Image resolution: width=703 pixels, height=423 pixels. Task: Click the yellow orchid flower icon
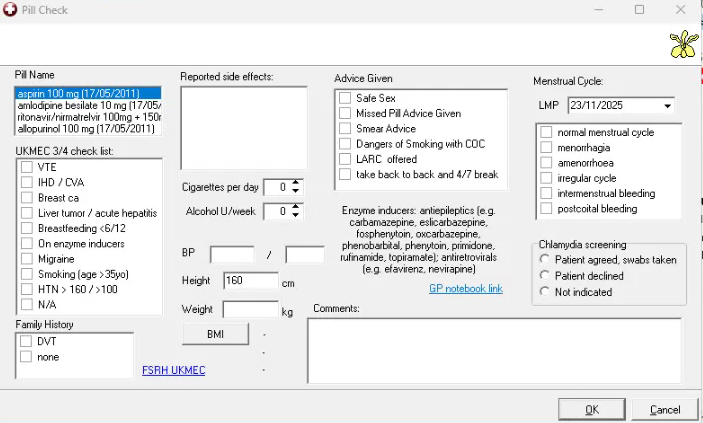(x=683, y=44)
